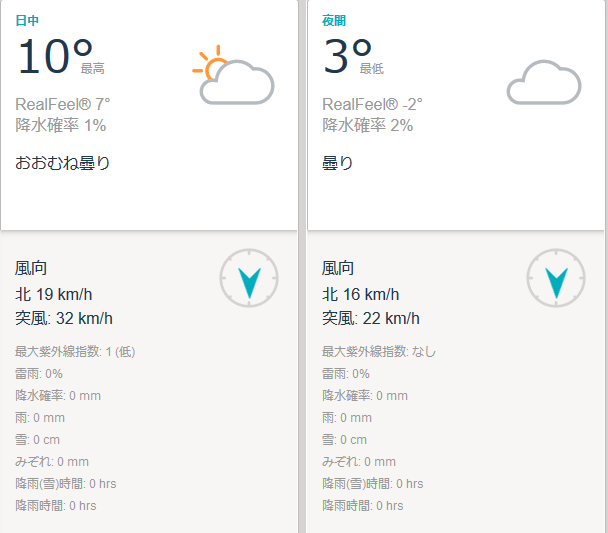Image resolution: width=608 pixels, height=533 pixels.
Task: Click the nighttime cloudy weather icon
Action: pyautogui.click(x=544, y=82)
